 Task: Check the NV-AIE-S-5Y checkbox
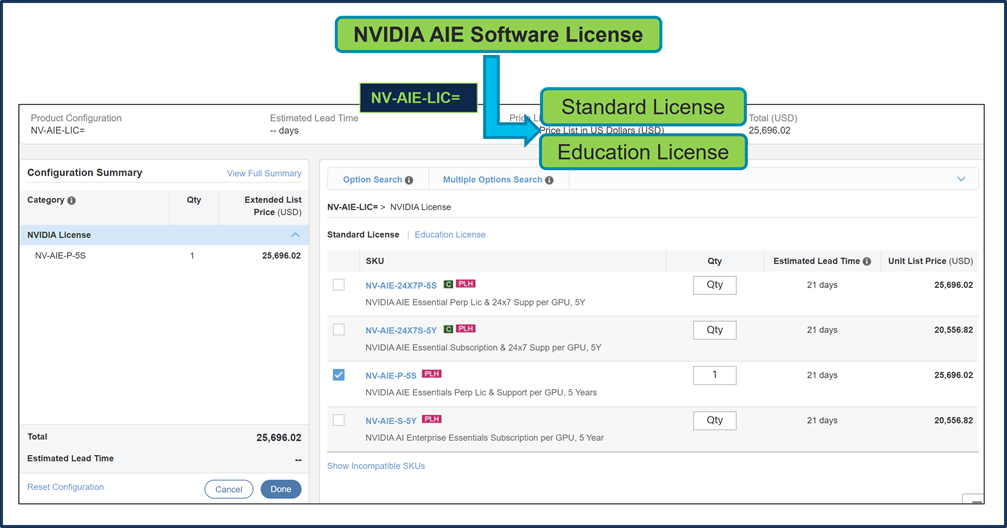(x=338, y=420)
